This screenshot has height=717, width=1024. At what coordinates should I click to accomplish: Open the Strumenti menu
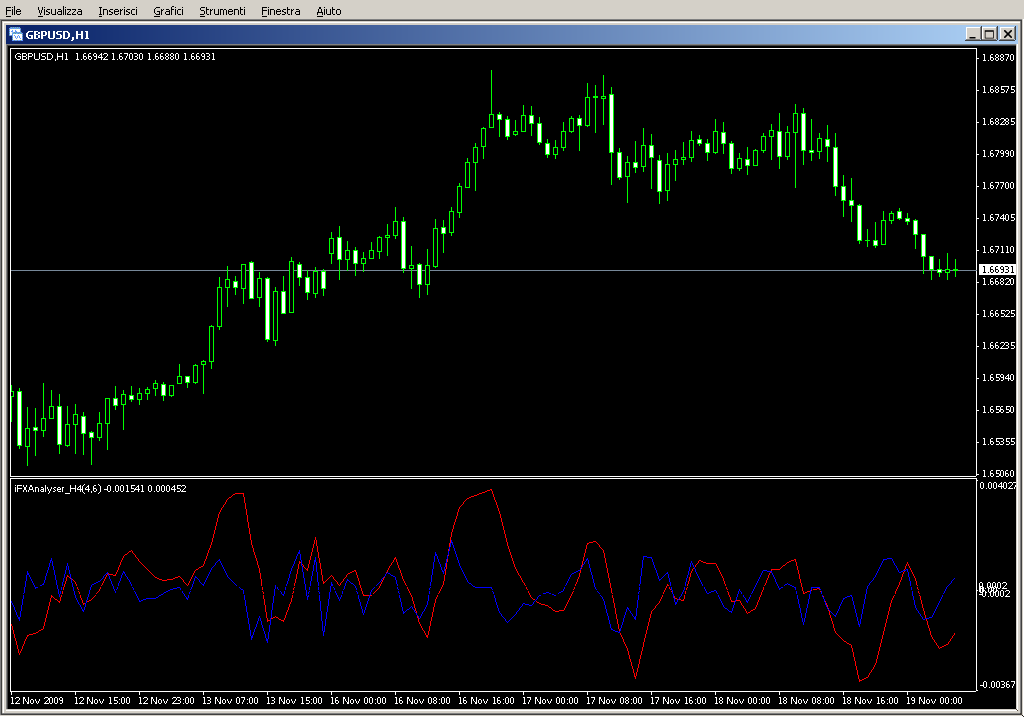tap(222, 11)
